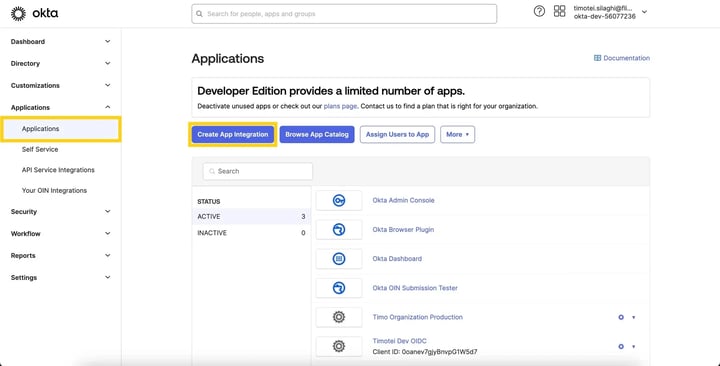Filter by INACTIVE status
Viewport: 720px width, 366px height.
tap(251, 233)
